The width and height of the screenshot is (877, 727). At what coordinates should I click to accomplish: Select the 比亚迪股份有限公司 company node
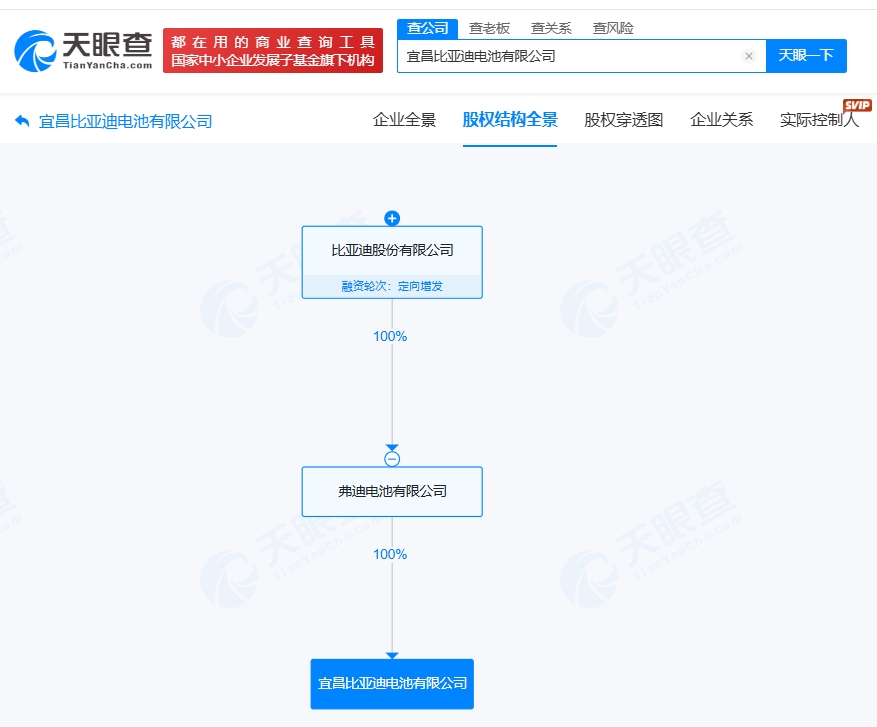click(391, 251)
